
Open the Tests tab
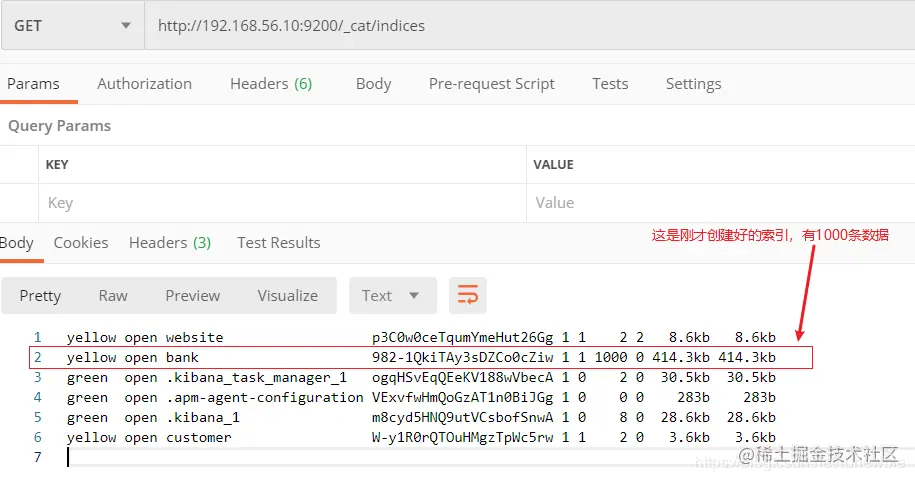pos(610,84)
